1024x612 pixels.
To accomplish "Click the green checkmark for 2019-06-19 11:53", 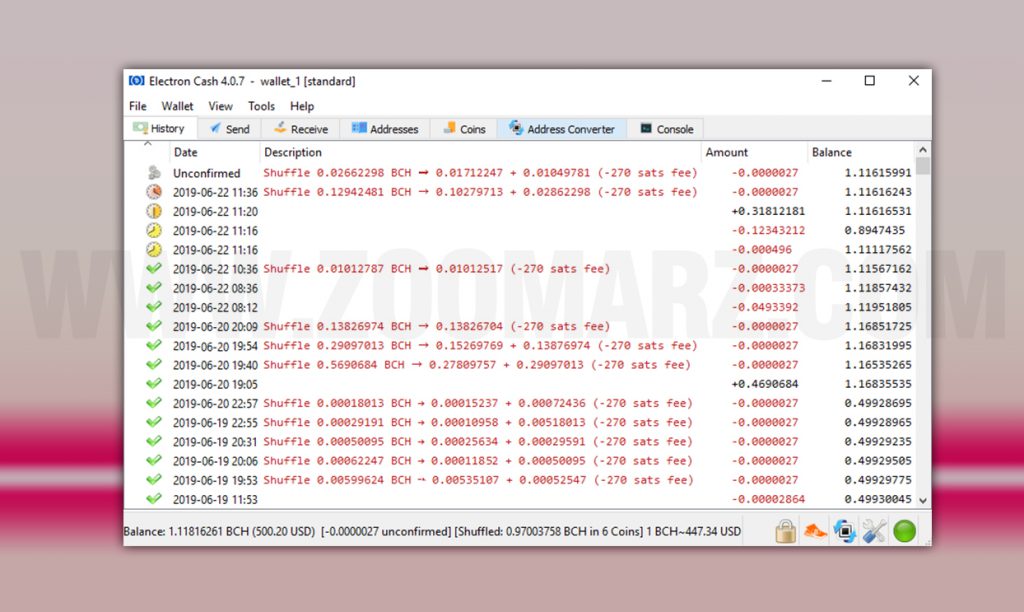I will pos(154,499).
